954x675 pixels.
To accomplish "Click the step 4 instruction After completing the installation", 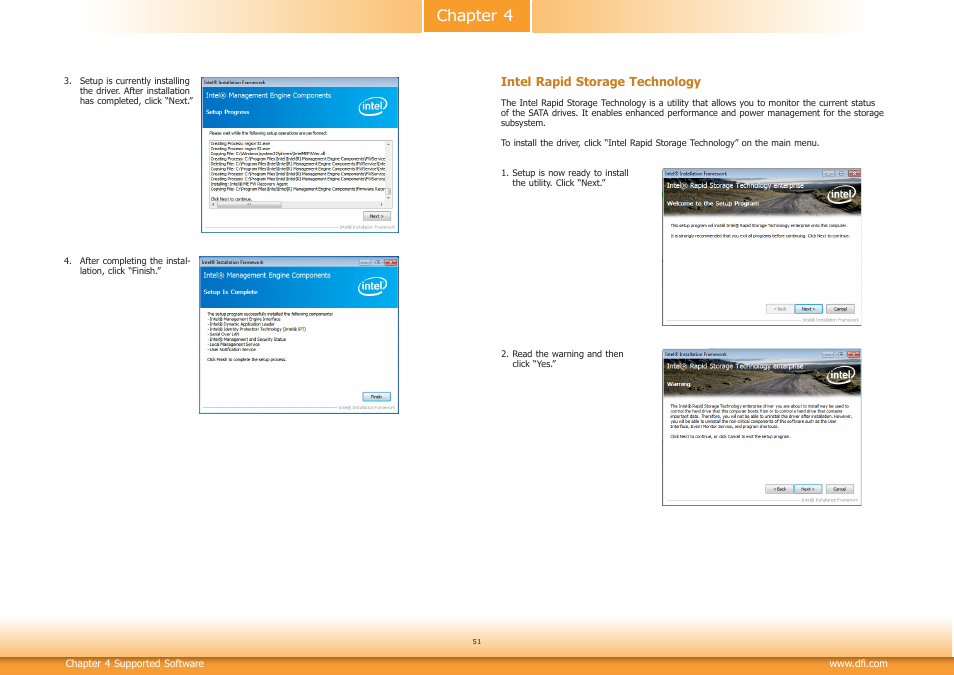I will click(x=134, y=266).
